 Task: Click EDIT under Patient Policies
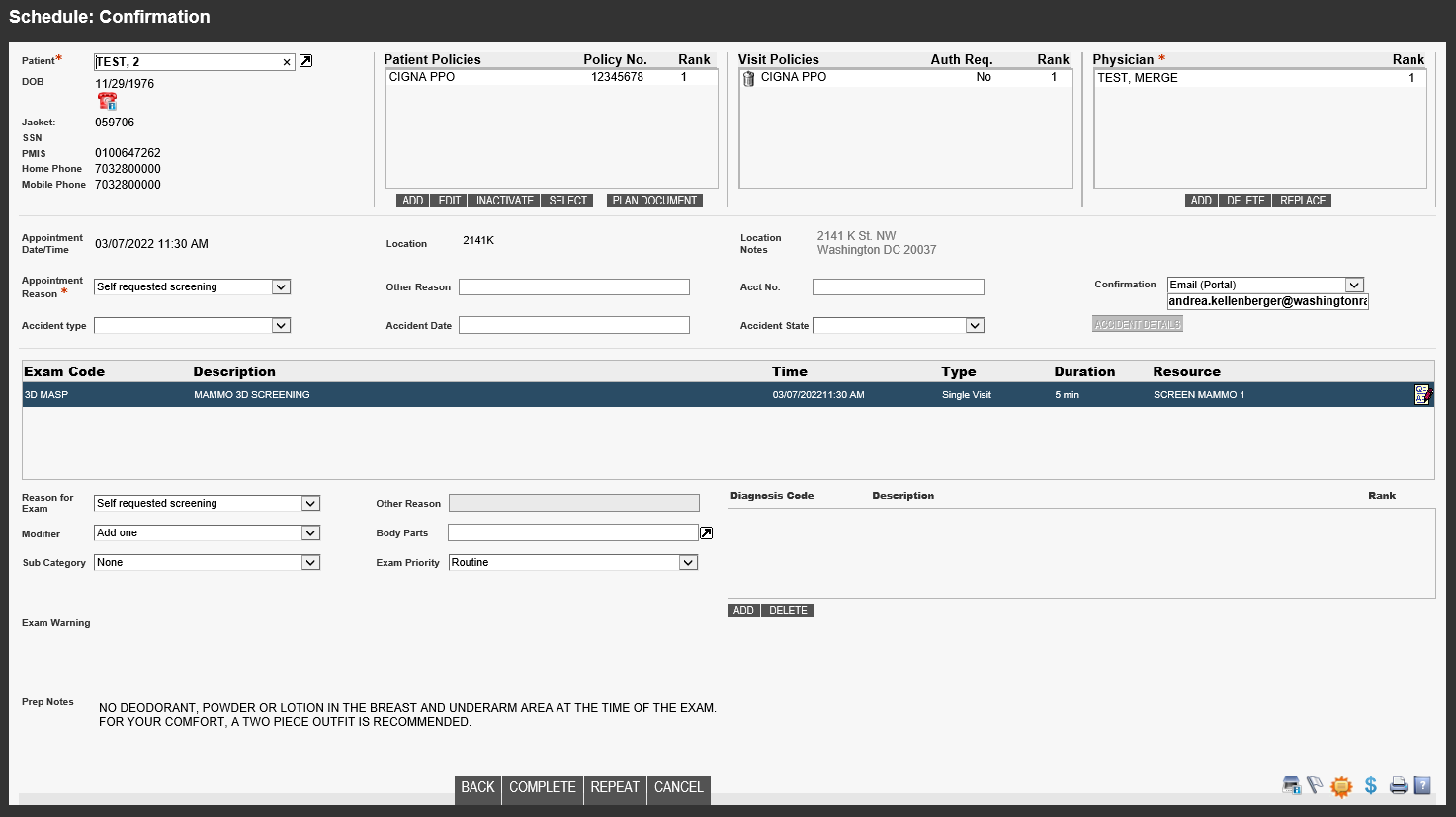point(450,201)
